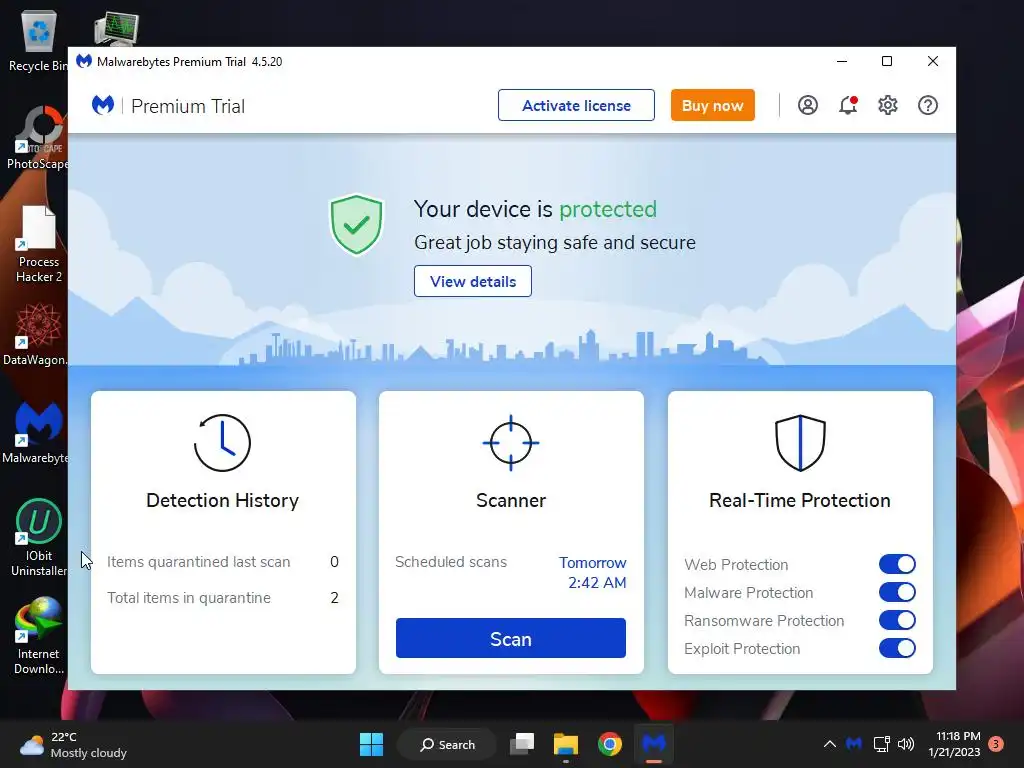Screen dimensions: 1024x768
Task: Click Activate license button
Action: [x=576, y=105]
